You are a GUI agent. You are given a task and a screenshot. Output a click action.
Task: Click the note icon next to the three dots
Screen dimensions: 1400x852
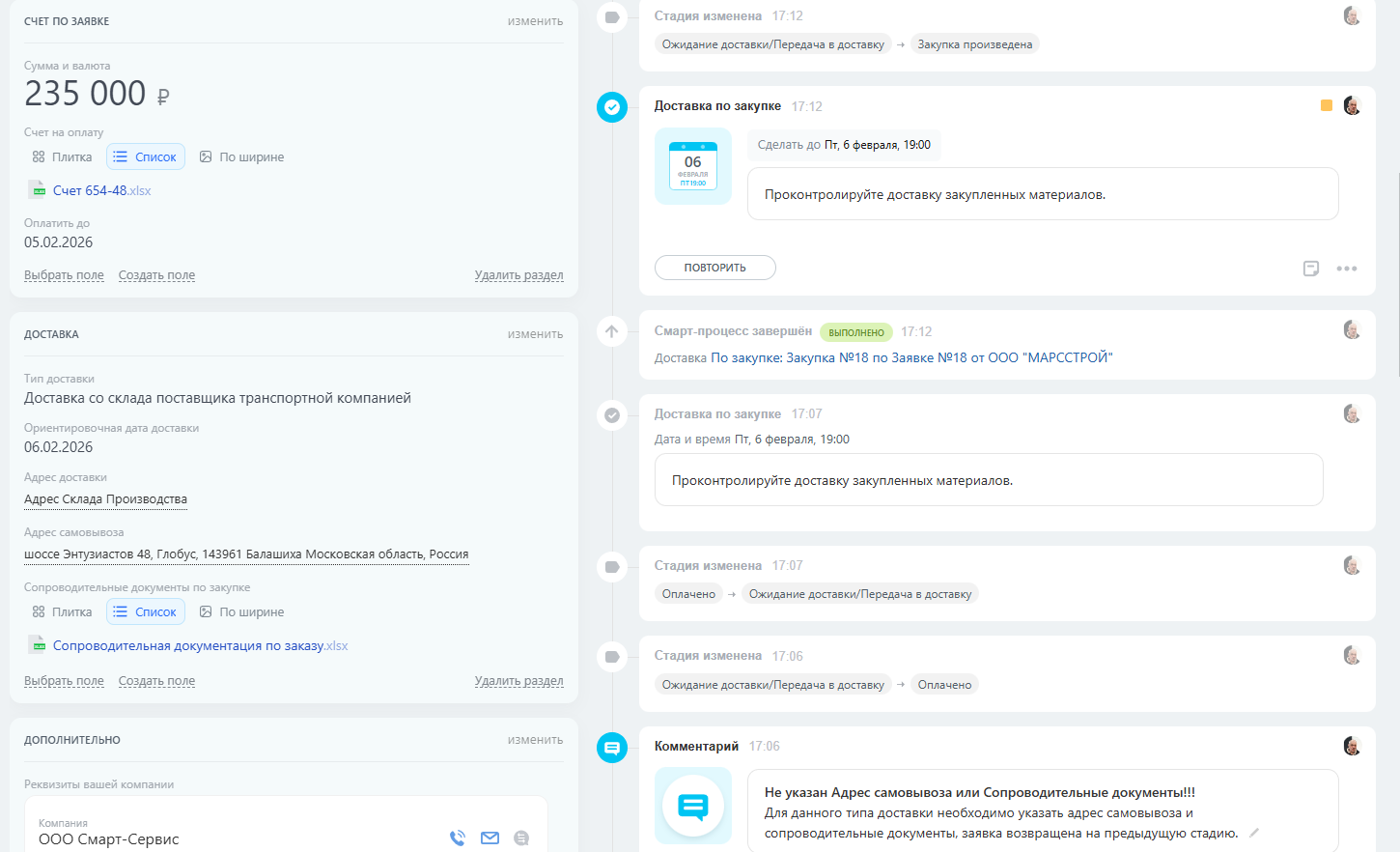coord(1311,269)
